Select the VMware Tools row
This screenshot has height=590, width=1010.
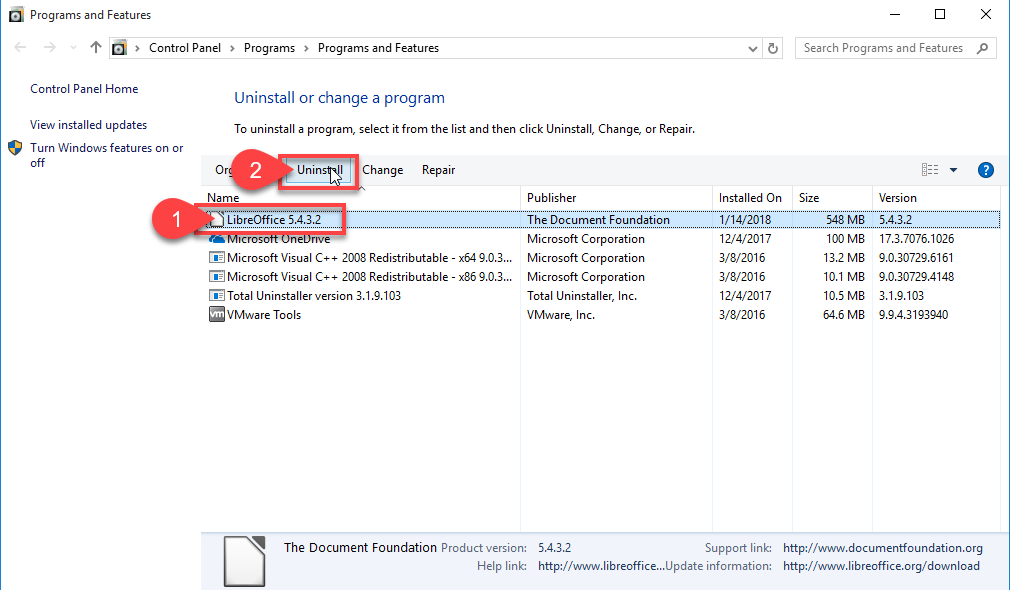pos(600,315)
